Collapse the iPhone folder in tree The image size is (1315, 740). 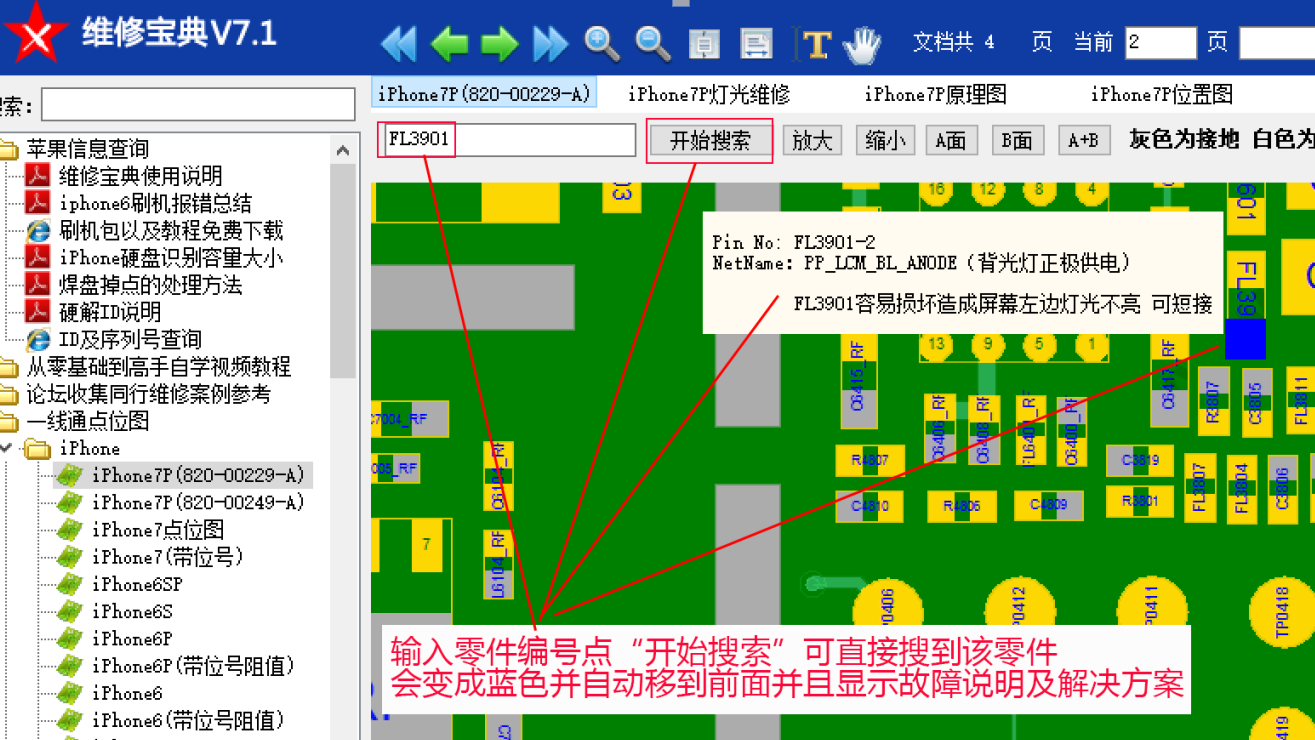coord(7,448)
